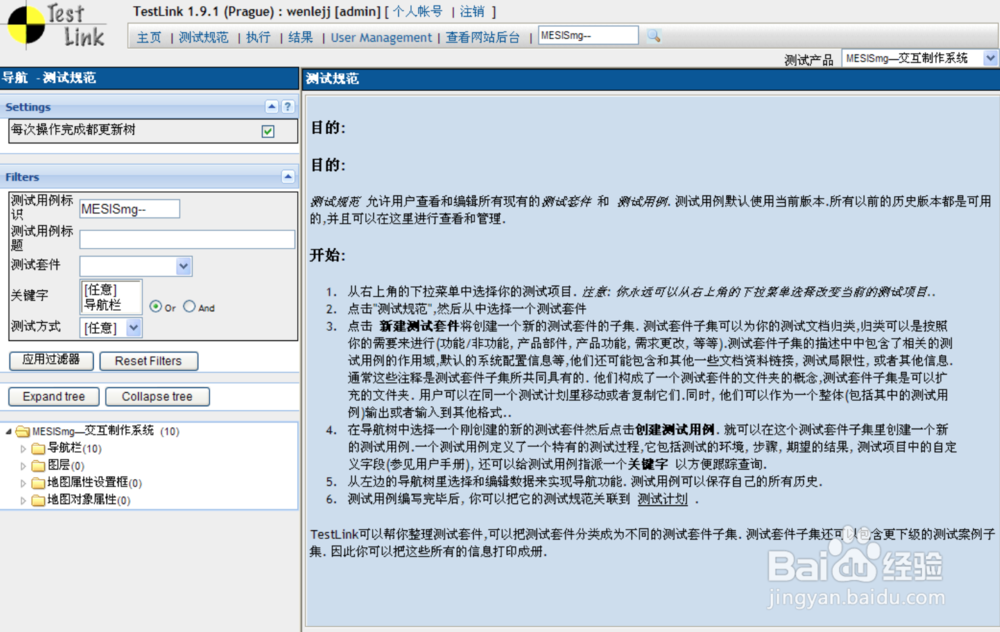The width and height of the screenshot is (1000, 632).
Task: Click the 地图属性设置框(0) folder icon
Action: point(36,482)
